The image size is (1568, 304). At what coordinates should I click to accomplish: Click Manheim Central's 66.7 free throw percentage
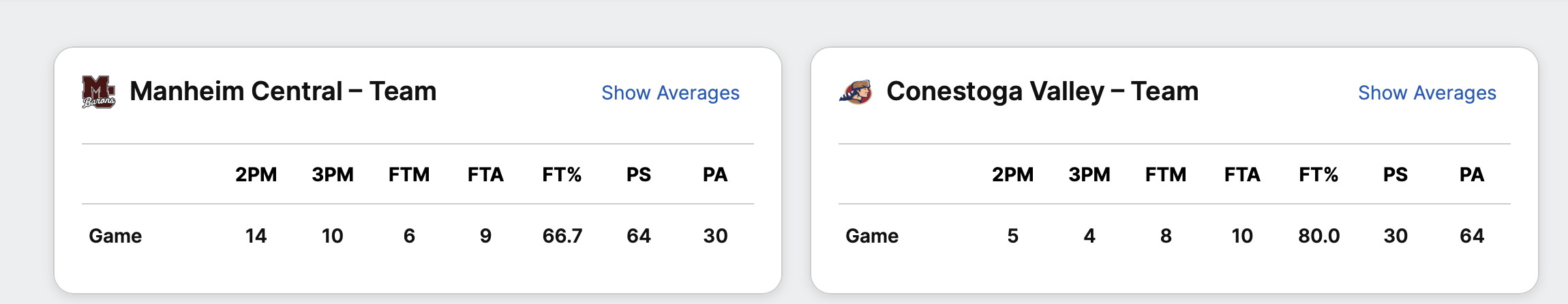(562, 236)
